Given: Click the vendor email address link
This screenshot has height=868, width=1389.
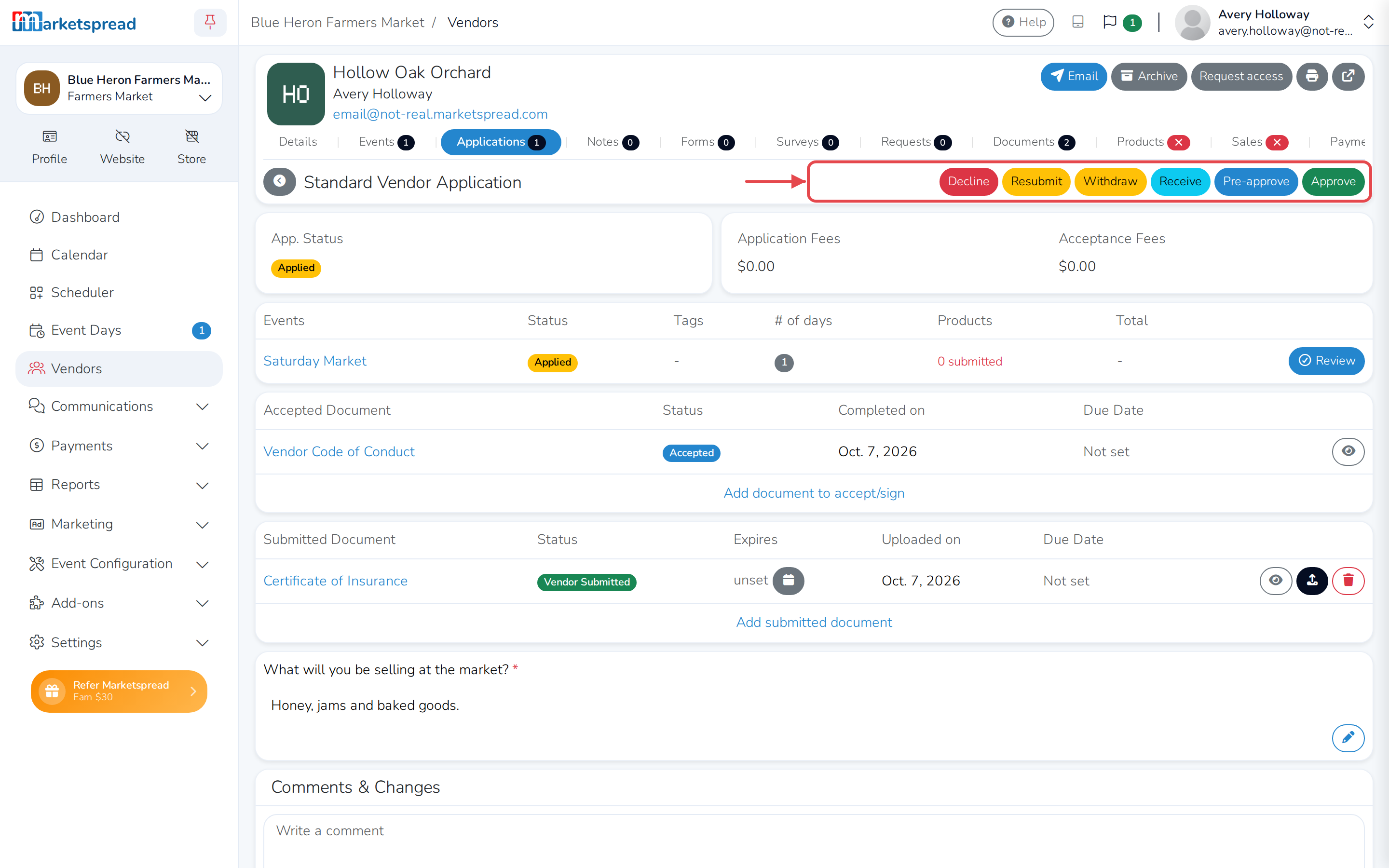Looking at the screenshot, I should tap(440, 114).
